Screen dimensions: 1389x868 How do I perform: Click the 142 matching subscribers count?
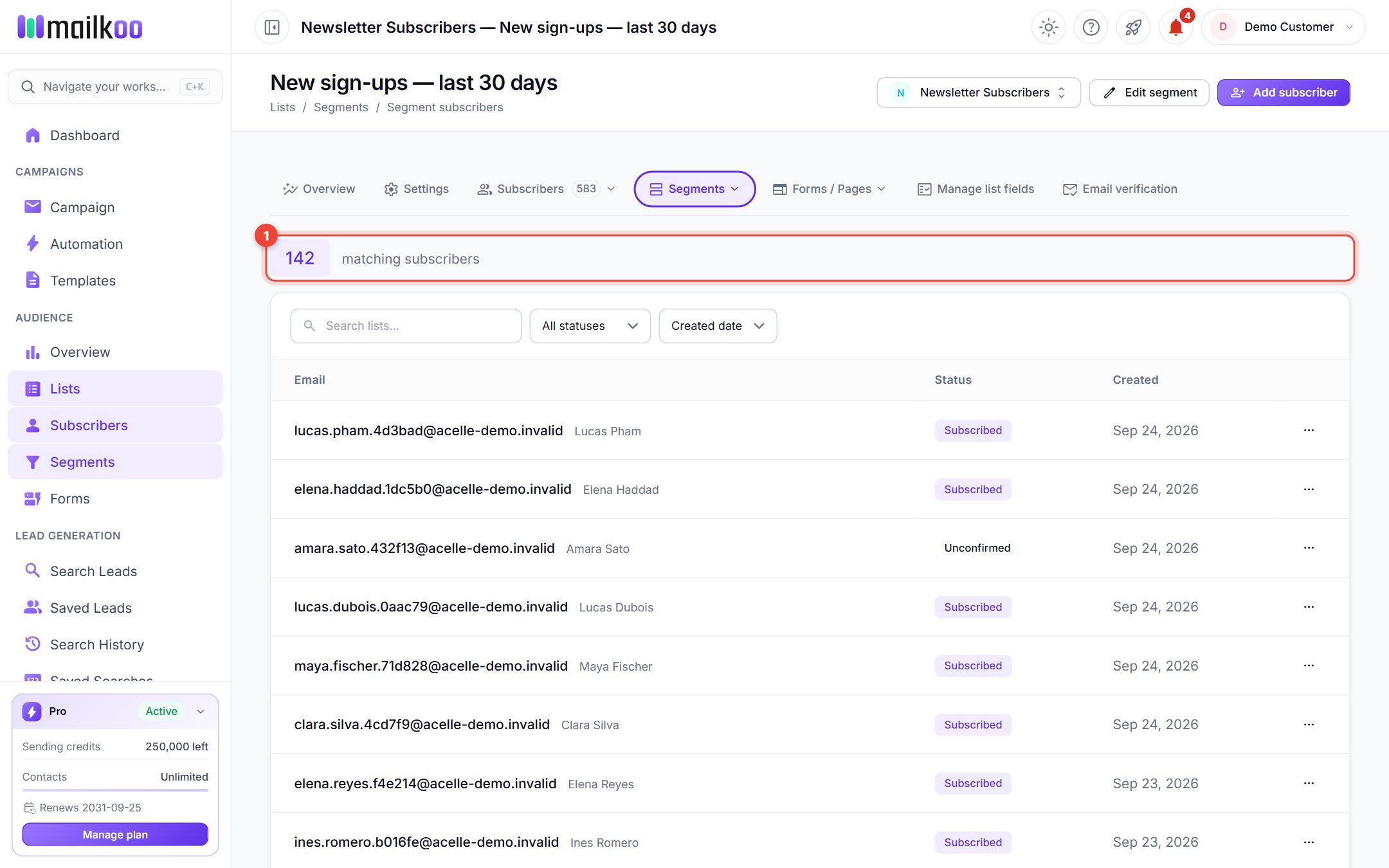coord(300,258)
